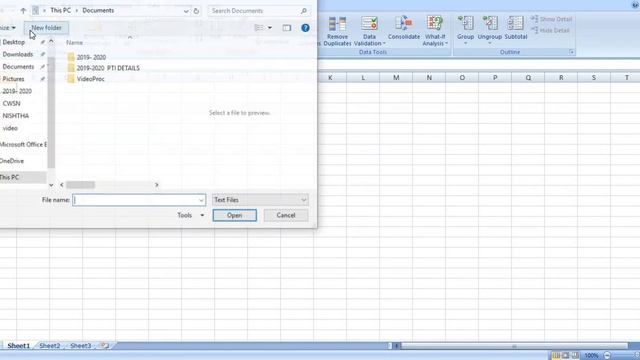Click the worksheet horizontal scrollbar
This screenshot has width=640, height=360.
coord(514,346)
